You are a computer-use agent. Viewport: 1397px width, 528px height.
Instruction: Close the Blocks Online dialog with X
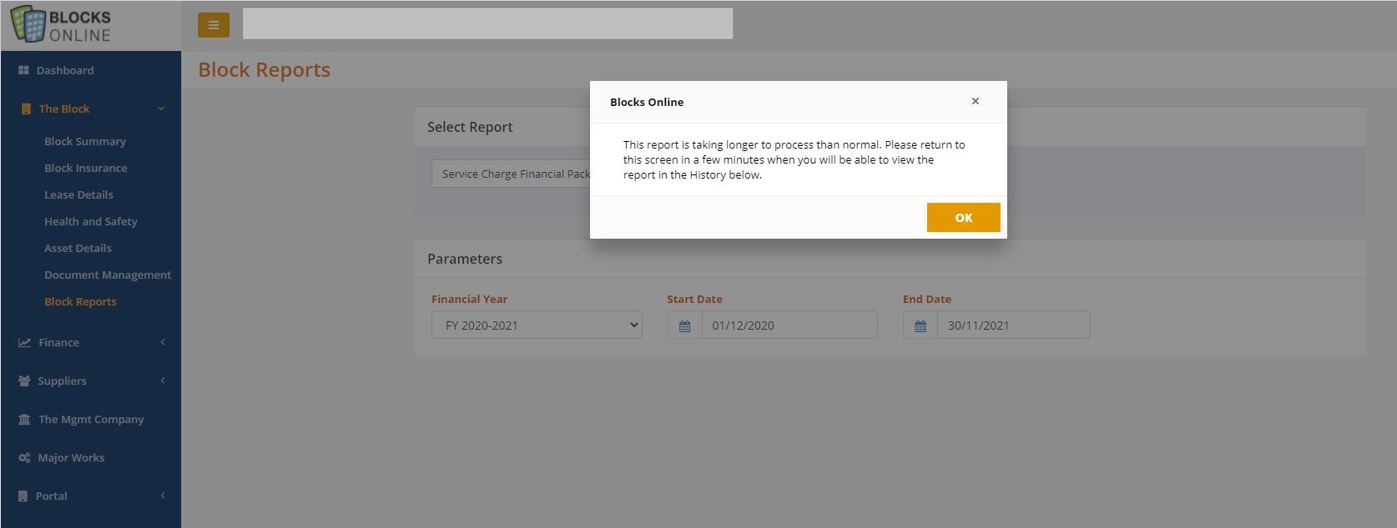[975, 101]
